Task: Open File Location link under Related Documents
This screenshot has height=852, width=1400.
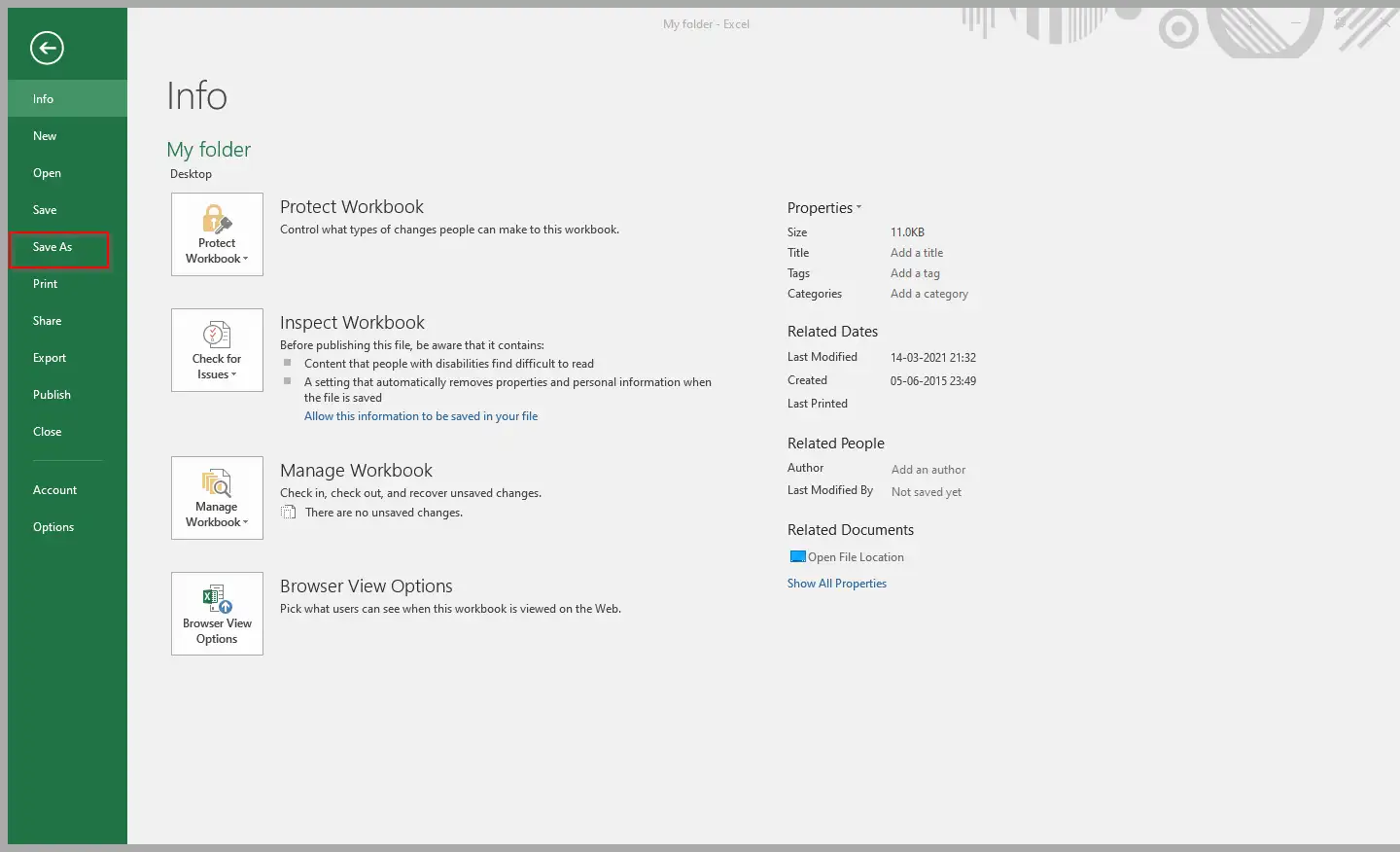Action: (x=856, y=557)
